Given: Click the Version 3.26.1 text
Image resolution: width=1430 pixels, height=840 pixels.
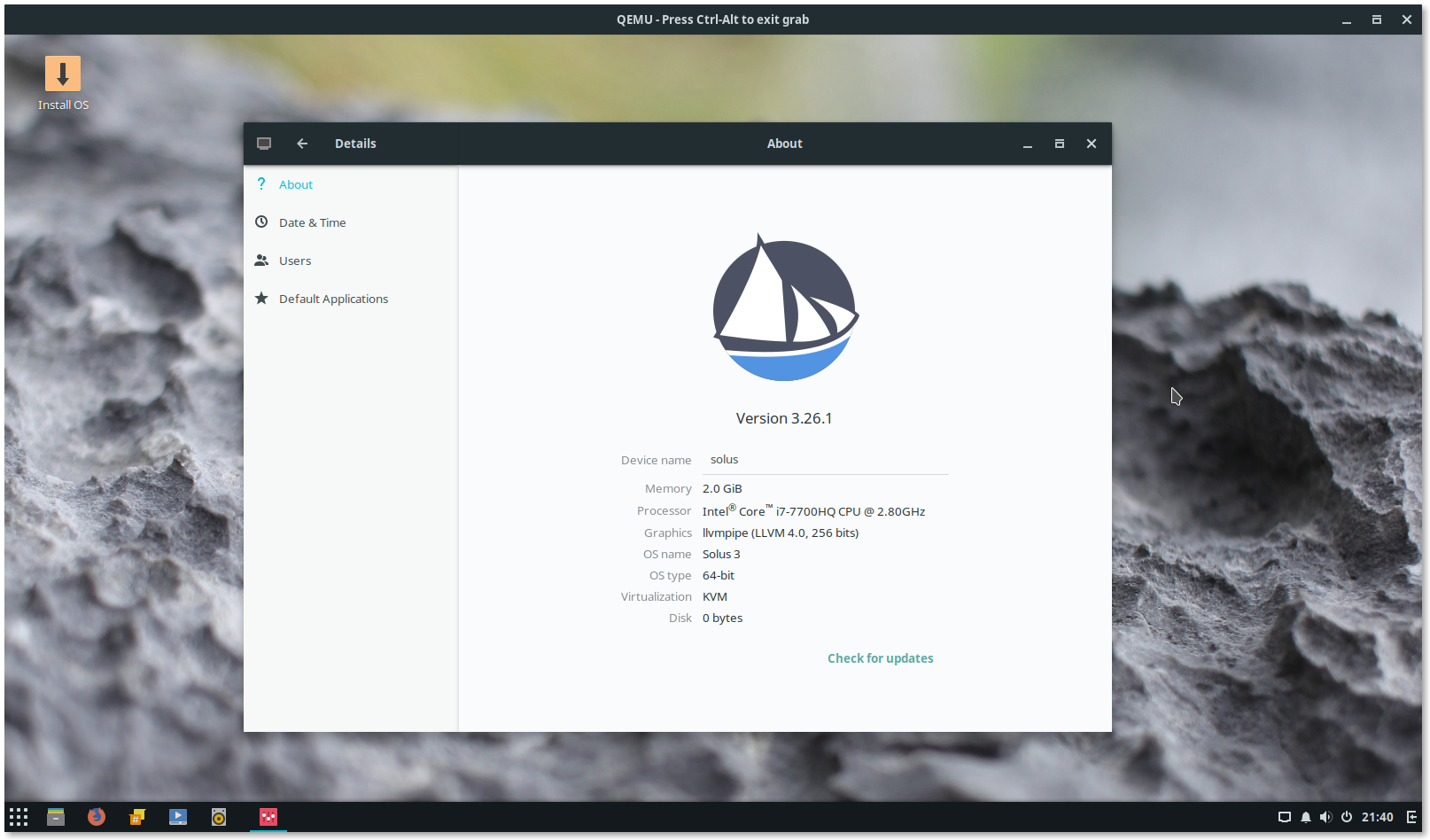Looking at the screenshot, I should coord(784,418).
